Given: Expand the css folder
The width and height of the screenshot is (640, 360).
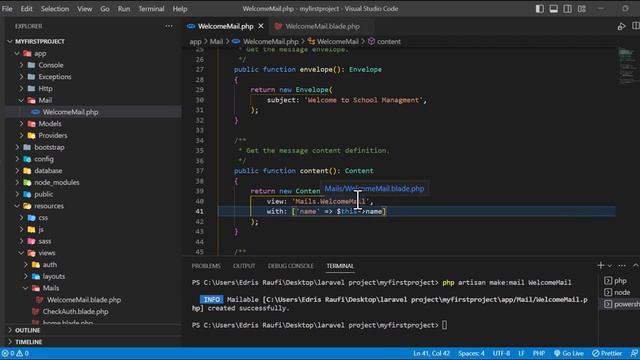Looking at the screenshot, I should (22, 218).
